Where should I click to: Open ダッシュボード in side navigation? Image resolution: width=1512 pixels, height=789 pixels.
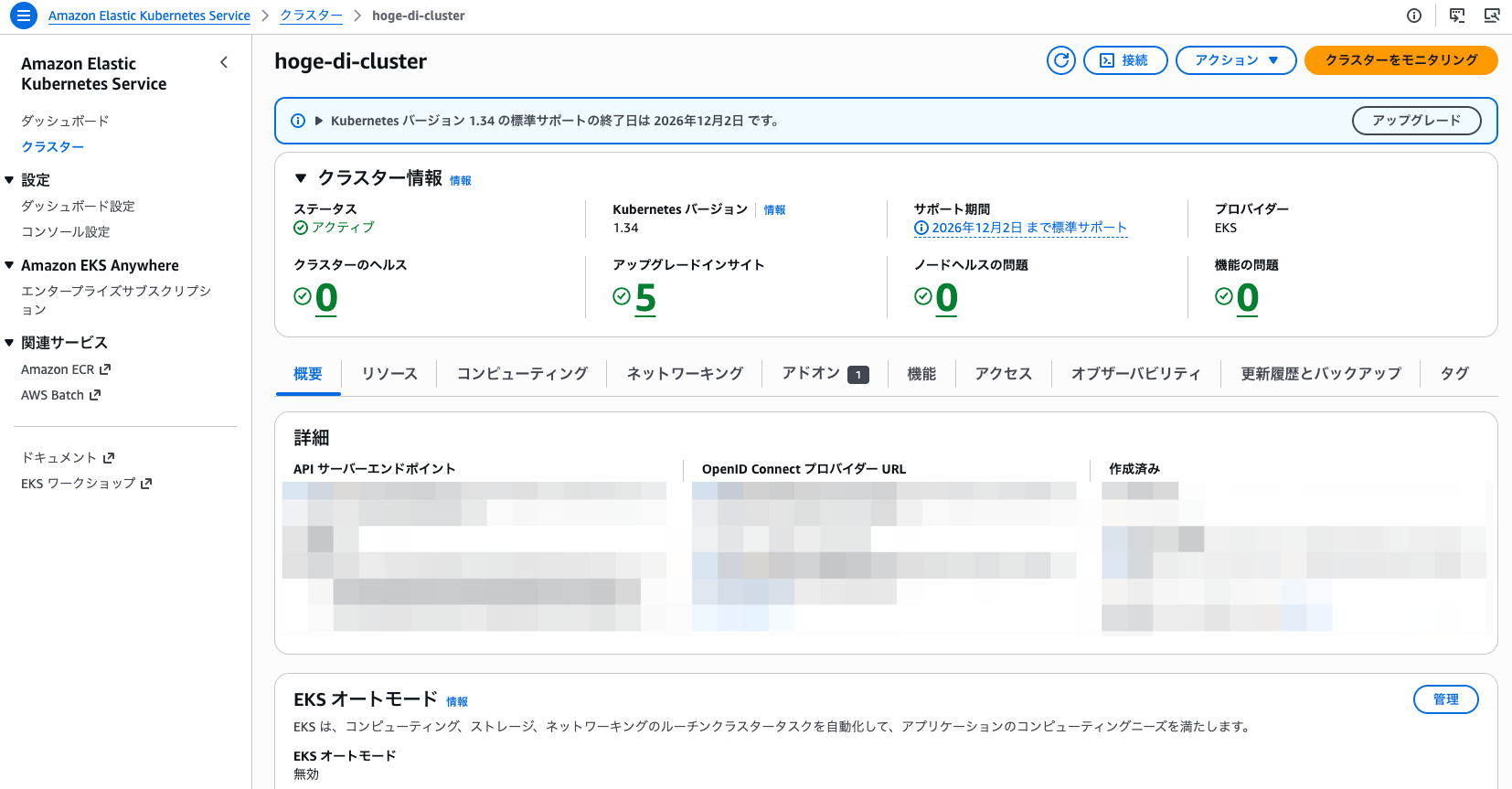[65, 121]
